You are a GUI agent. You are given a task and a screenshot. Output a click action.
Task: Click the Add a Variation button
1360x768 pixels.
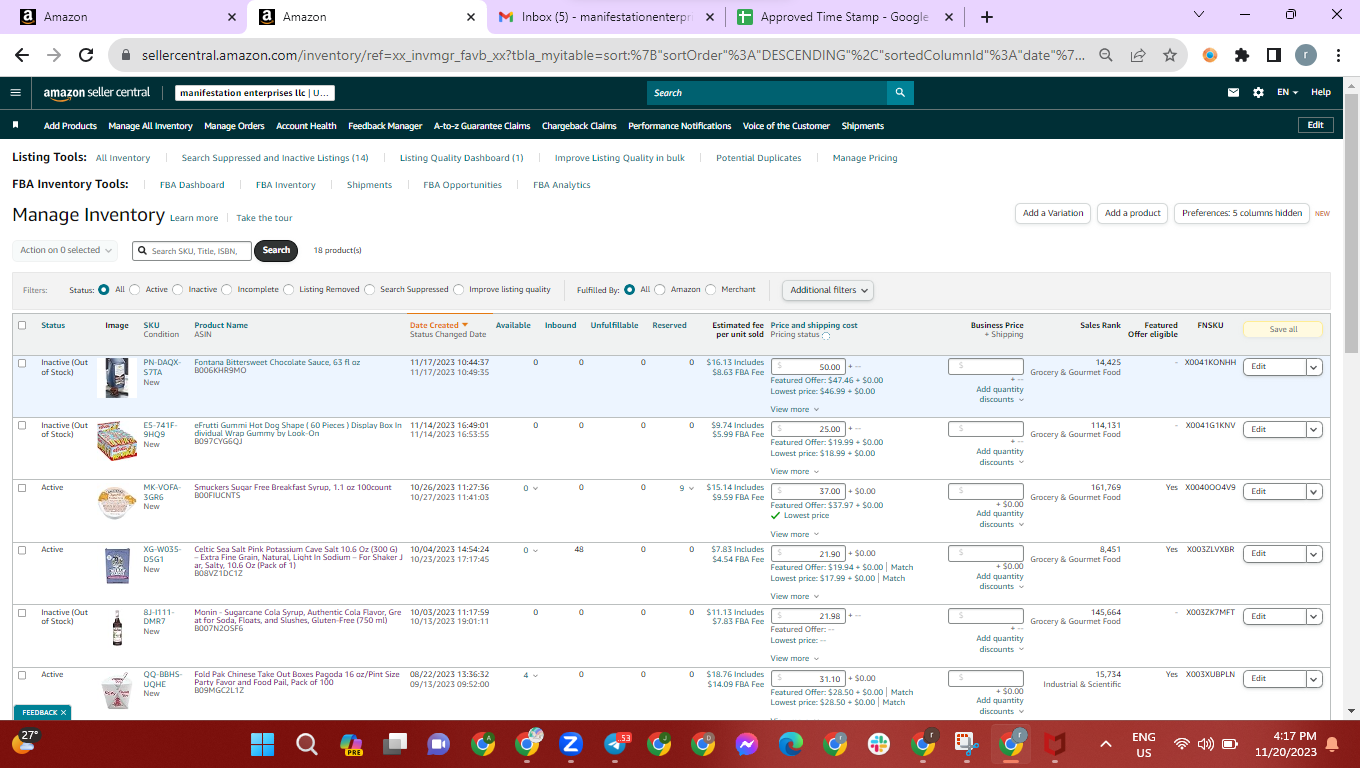1053,213
